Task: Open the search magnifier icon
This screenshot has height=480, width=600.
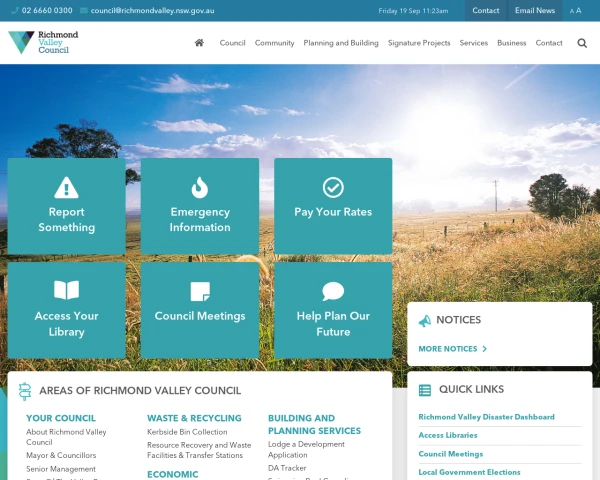Action: click(582, 43)
